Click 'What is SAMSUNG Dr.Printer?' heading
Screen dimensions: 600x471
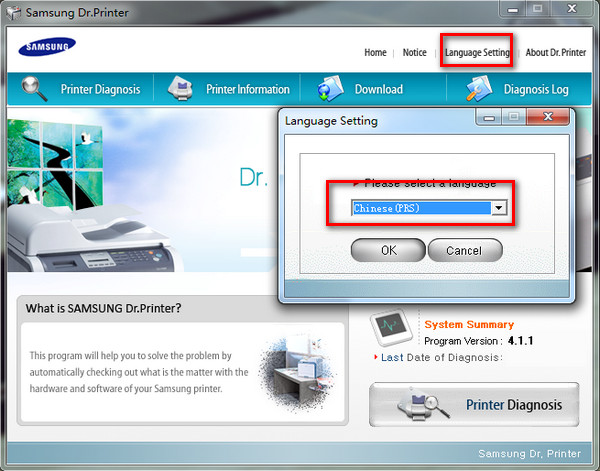103,308
